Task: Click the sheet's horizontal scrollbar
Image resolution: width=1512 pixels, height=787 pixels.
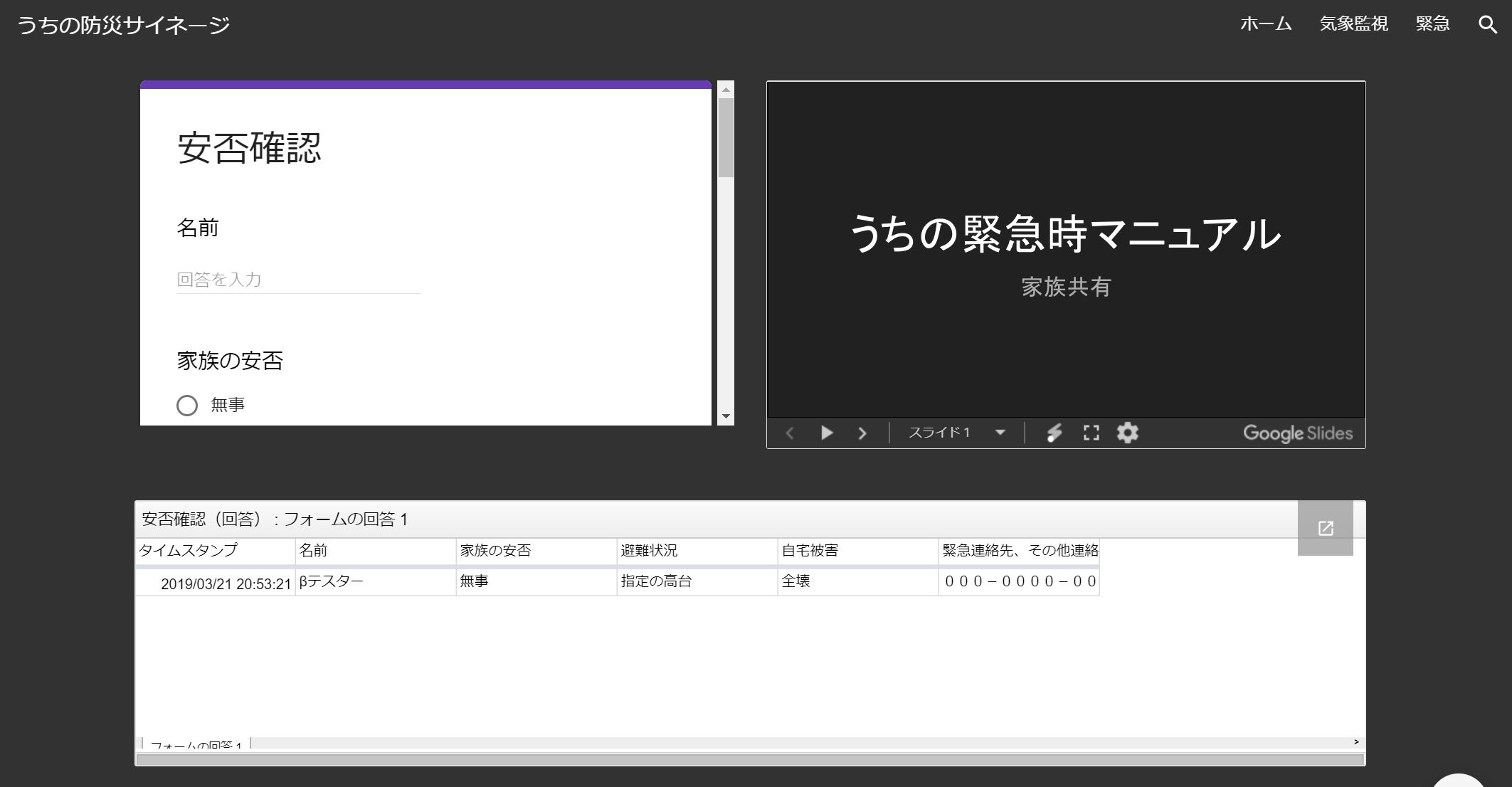Action: point(749,759)
